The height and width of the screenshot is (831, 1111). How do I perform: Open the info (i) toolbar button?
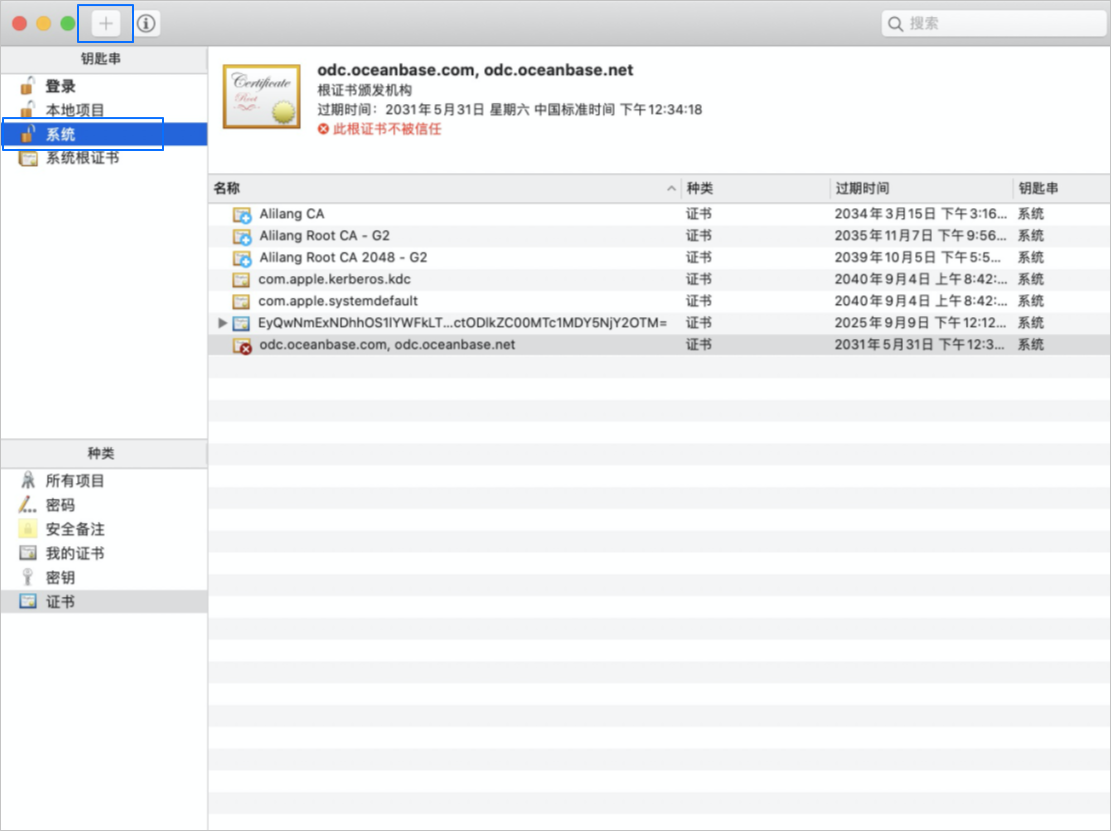[x=146, y=23]
